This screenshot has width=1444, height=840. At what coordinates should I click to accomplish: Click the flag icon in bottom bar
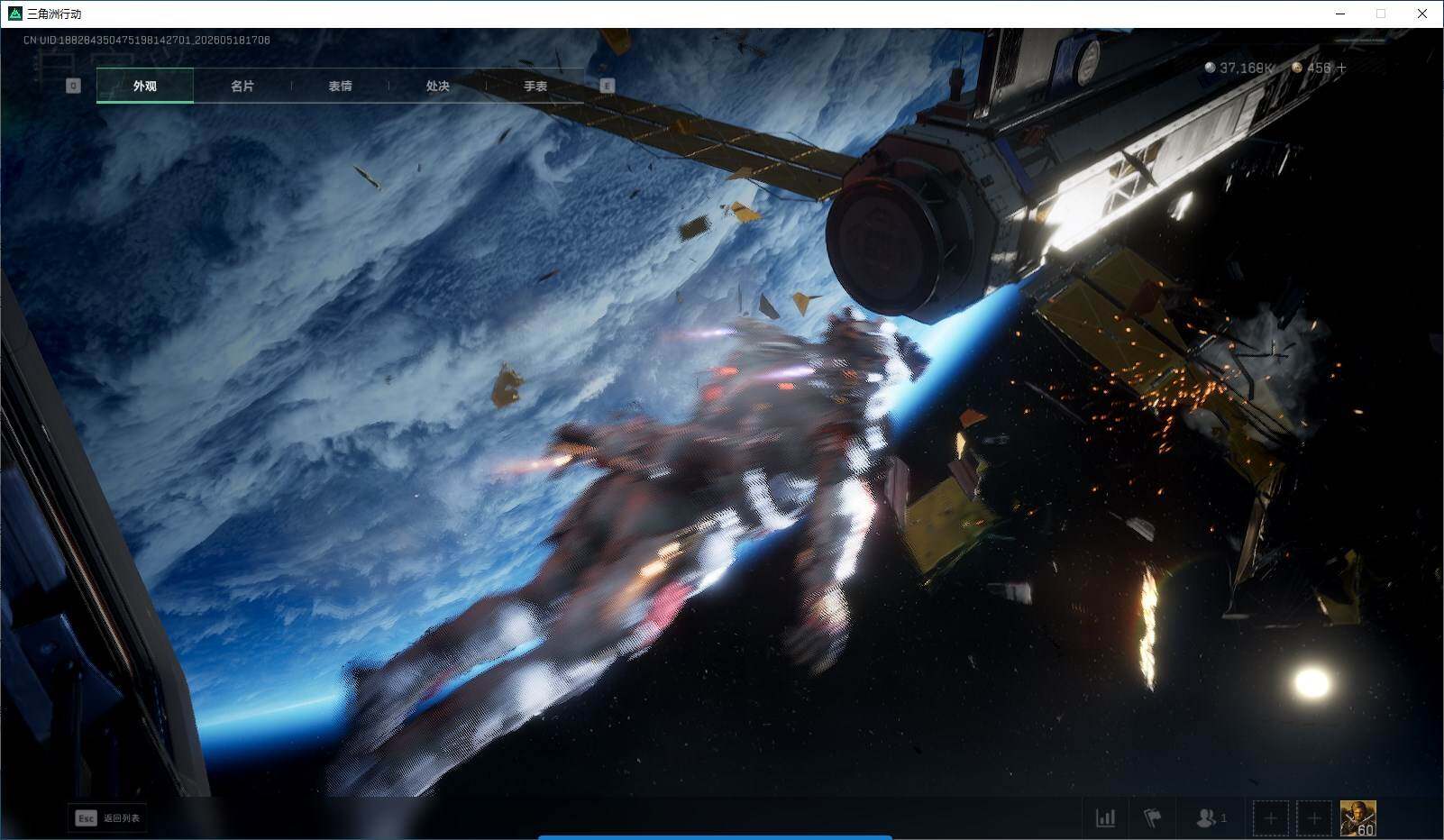pos(1152,818)
